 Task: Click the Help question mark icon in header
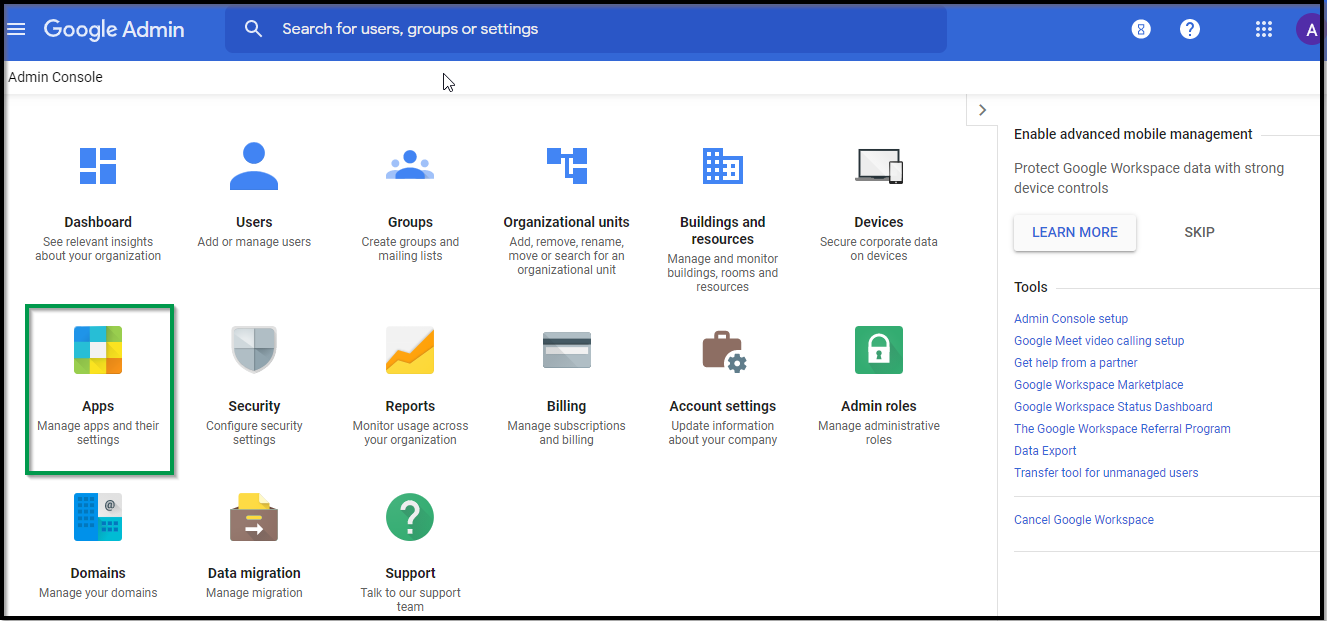pos(1190,29)
